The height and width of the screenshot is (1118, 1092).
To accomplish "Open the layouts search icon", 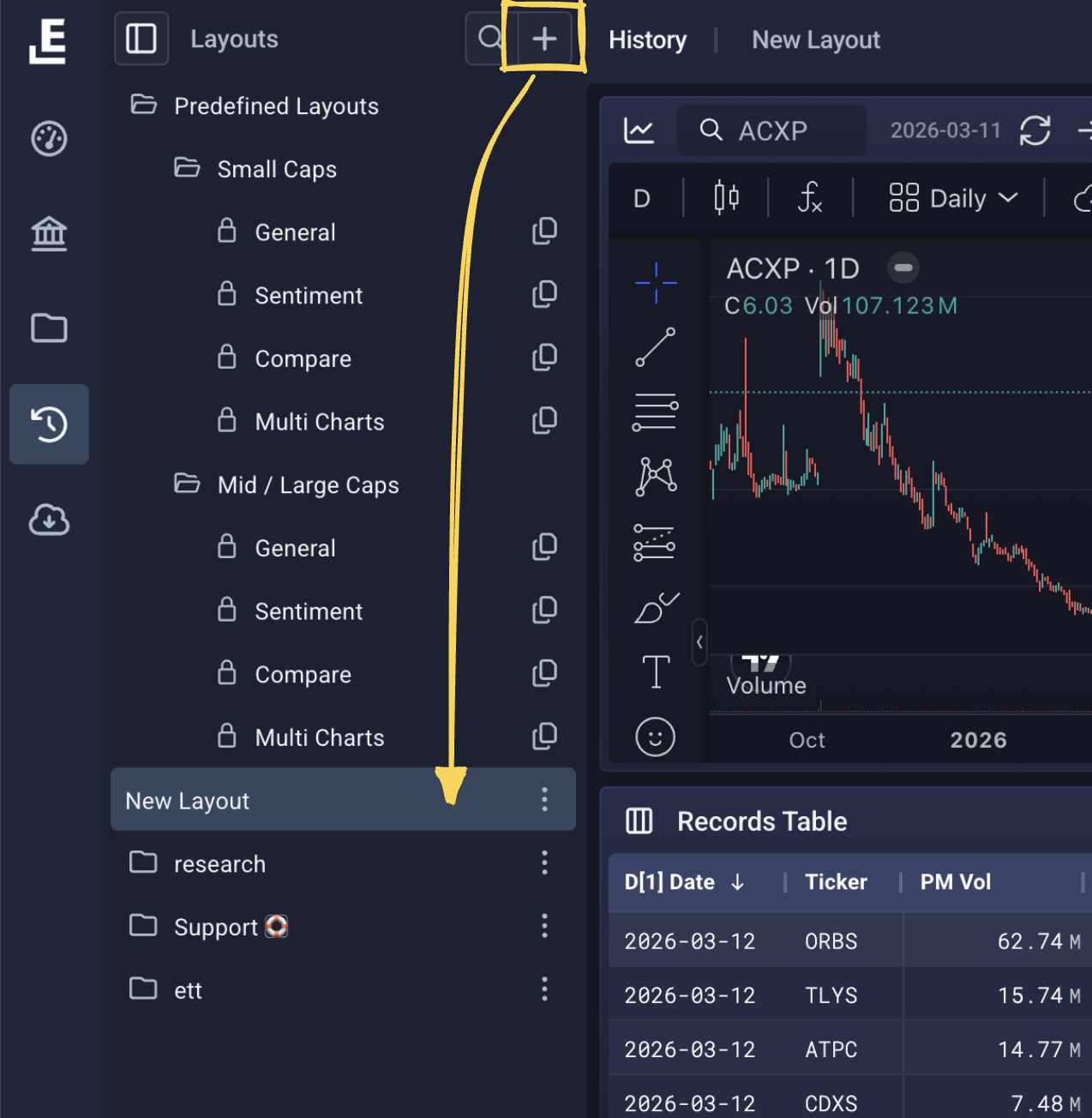I will [x=490, y=39].
